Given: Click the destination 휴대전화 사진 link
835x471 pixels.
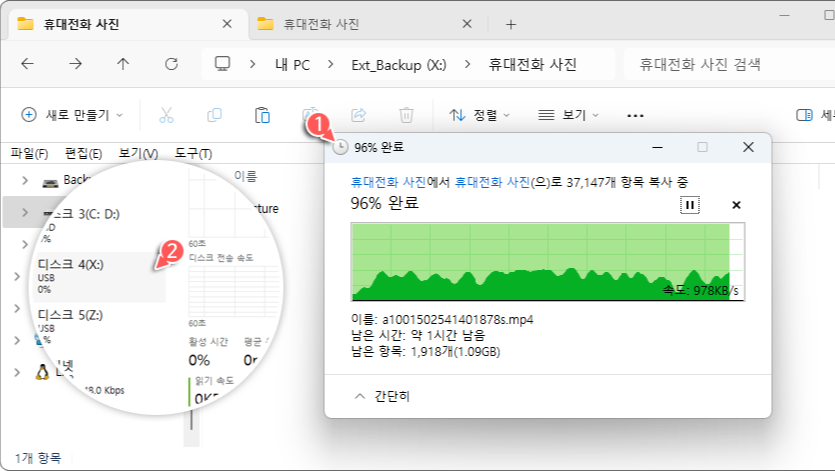Looking at the screenshot, I should click(x=493, y=183).
